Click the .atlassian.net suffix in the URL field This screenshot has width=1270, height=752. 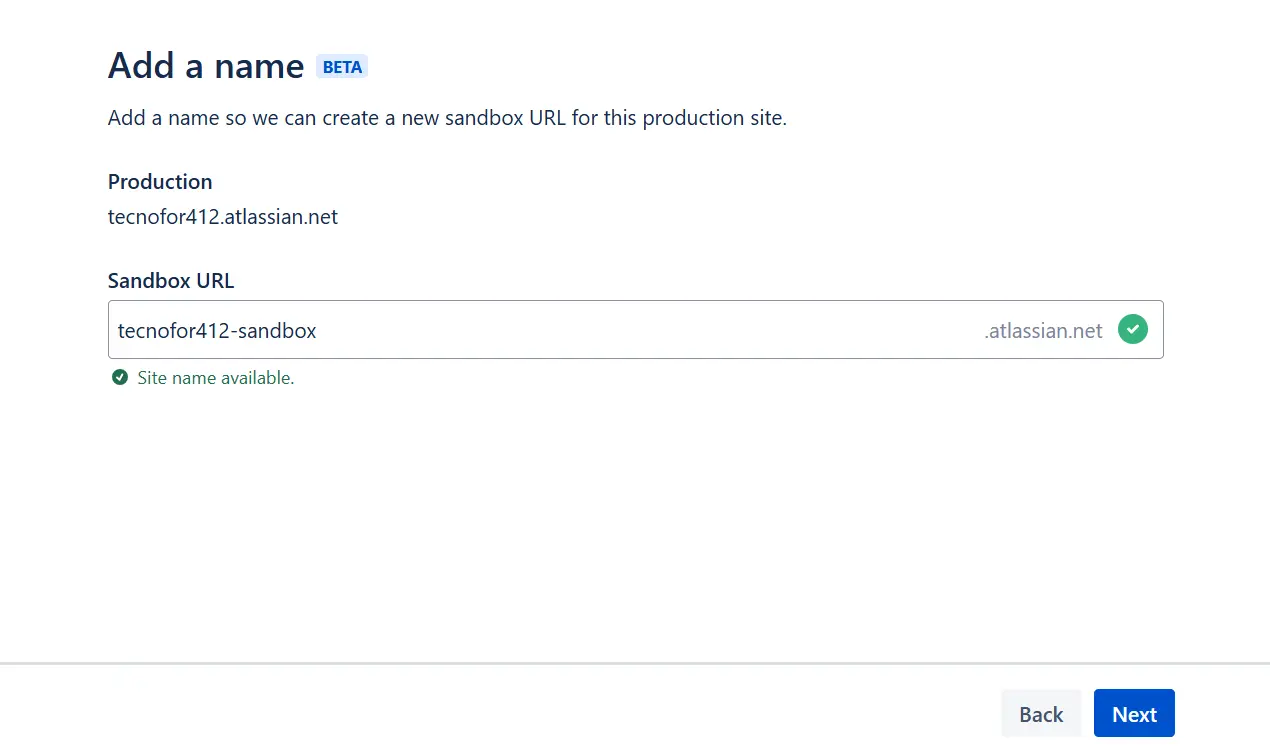point(1043,330)
